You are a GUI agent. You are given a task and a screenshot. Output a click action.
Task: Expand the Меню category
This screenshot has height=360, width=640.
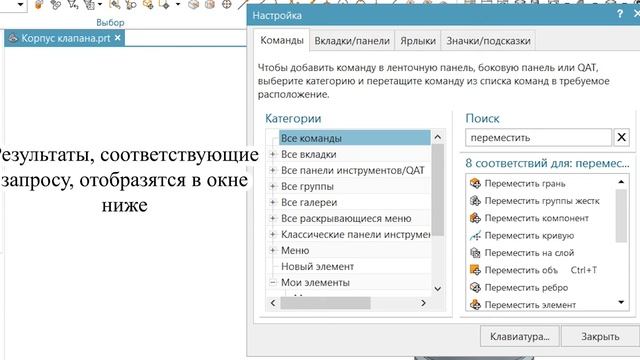(273, 250)
